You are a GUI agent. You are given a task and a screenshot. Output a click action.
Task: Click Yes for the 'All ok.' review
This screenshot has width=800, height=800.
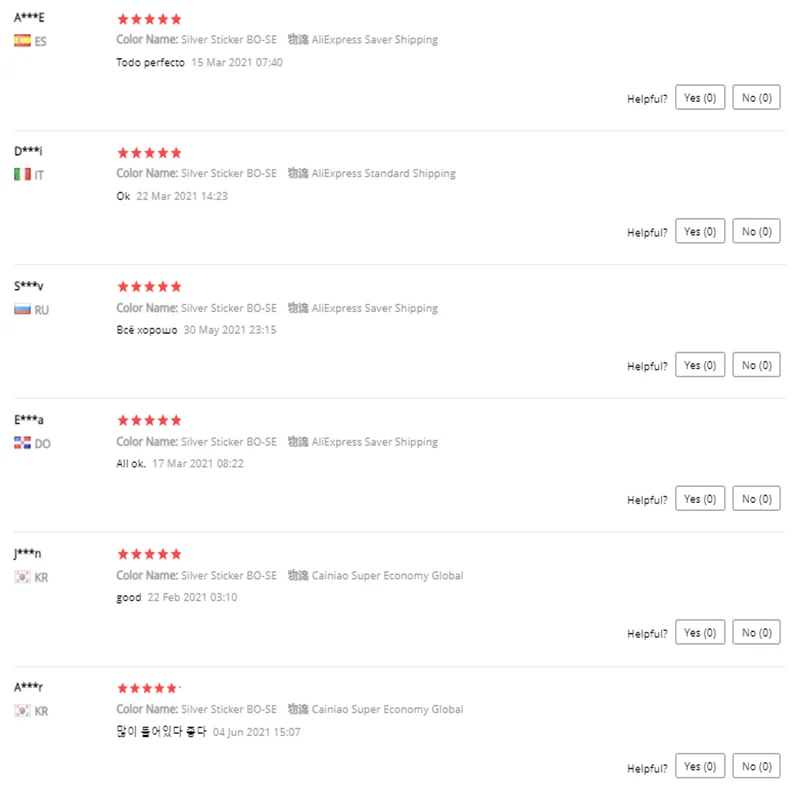click(x=700, y=499)
